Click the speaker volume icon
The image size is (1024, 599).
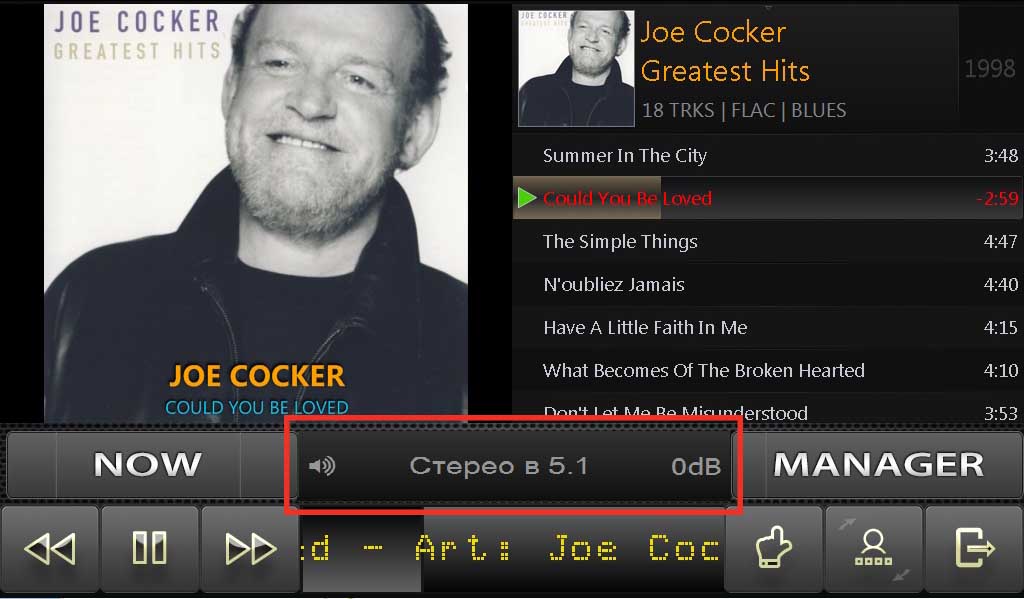click(x=322, y=466)
